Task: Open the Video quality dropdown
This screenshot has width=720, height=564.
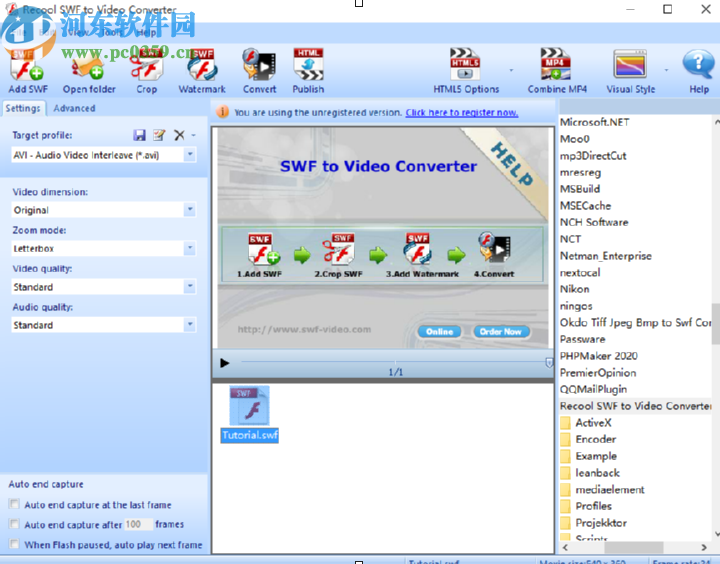Action: pos(190,287)
